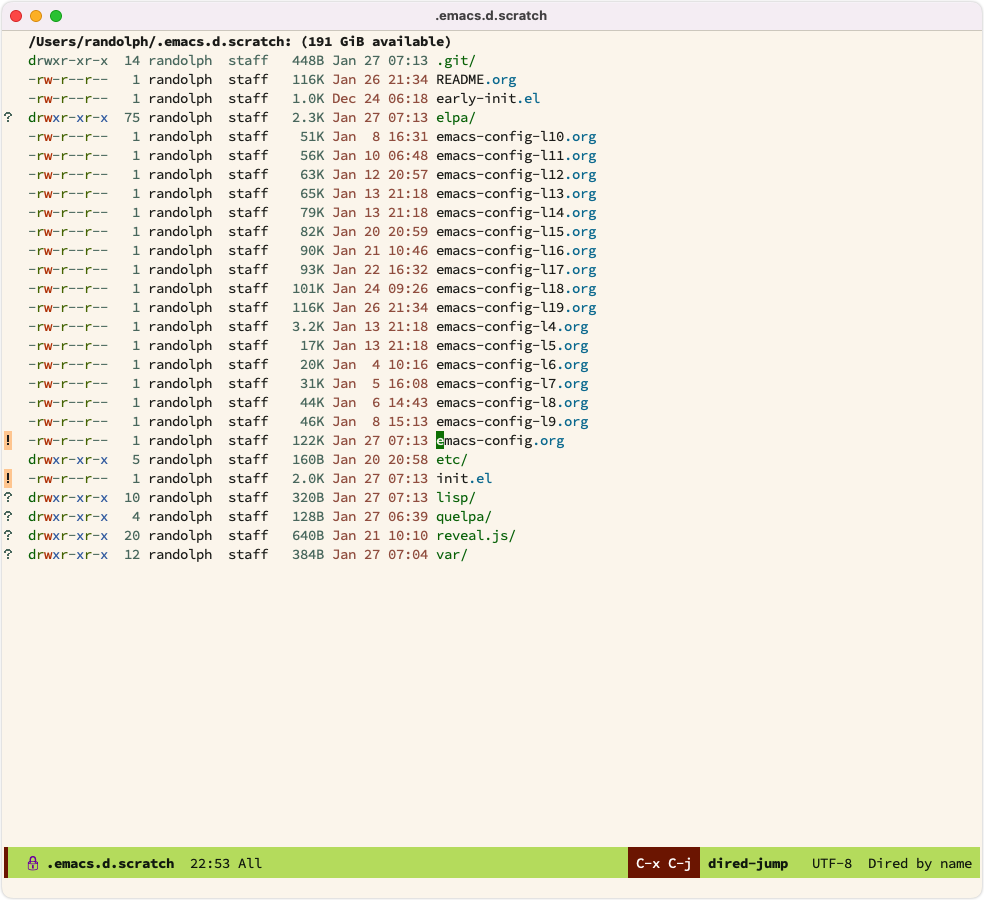Select emacs-config-l18.org file entry

516,289
